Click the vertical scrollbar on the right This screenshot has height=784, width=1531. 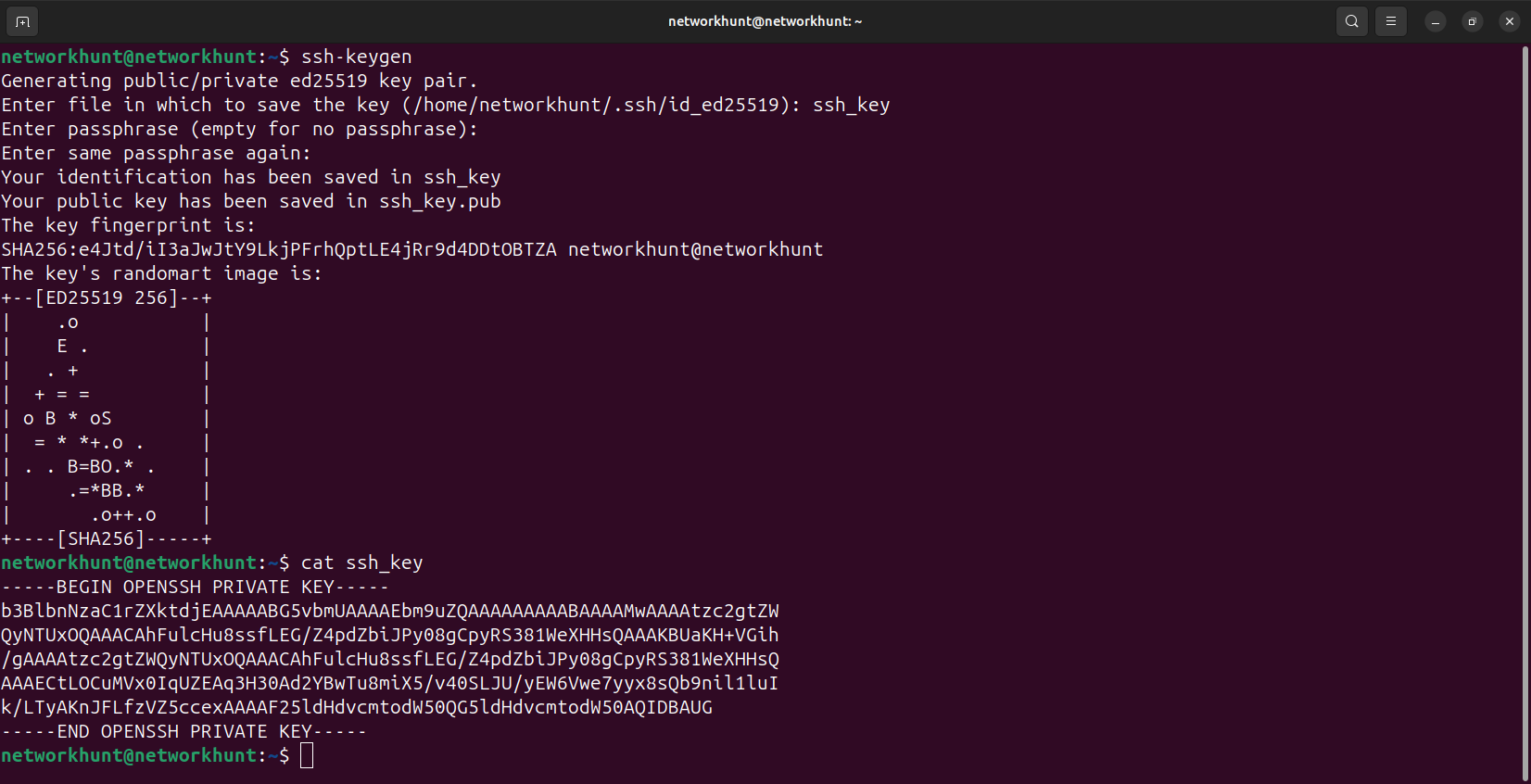point(1525,412)
